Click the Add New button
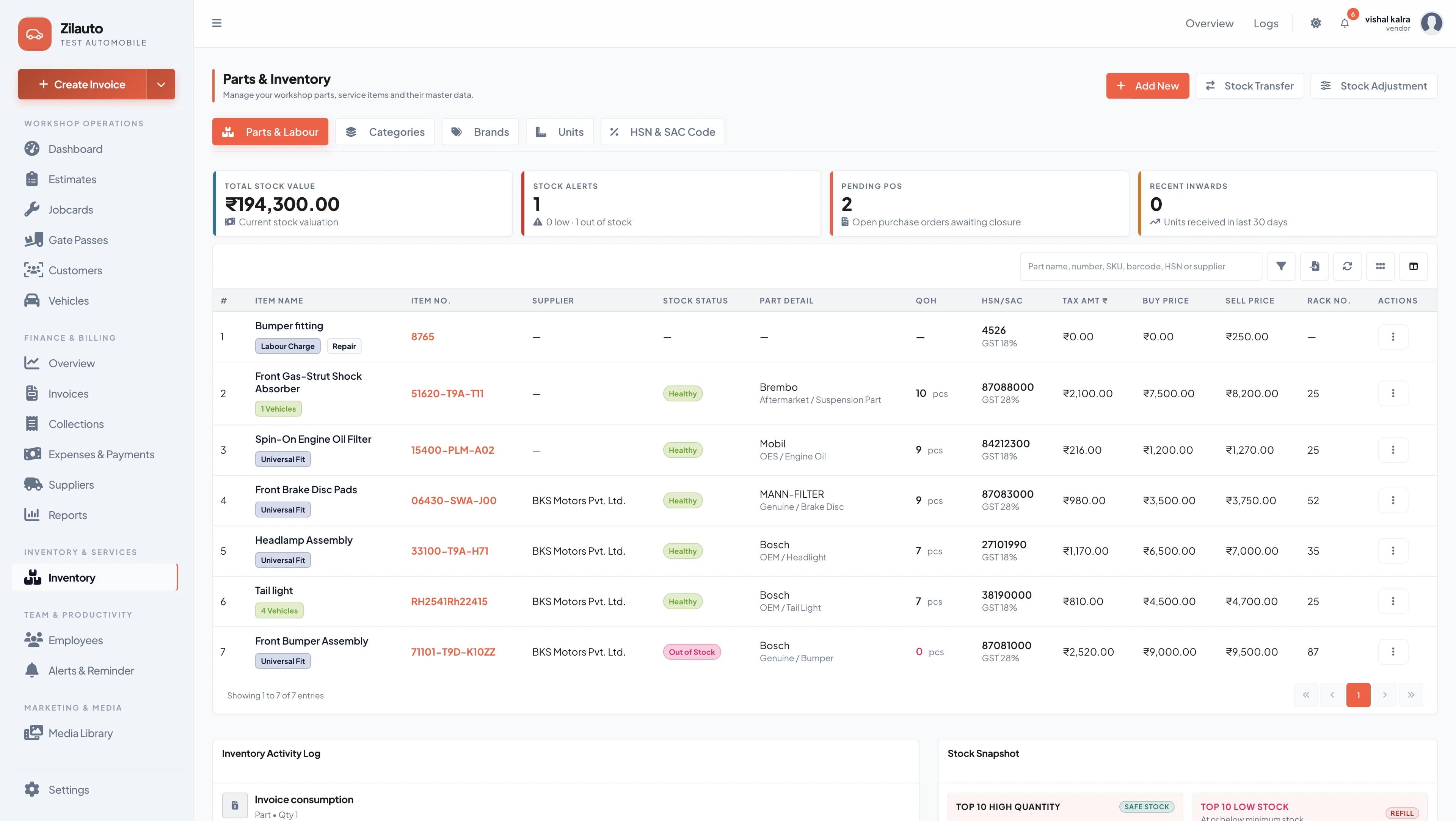 1147,86
